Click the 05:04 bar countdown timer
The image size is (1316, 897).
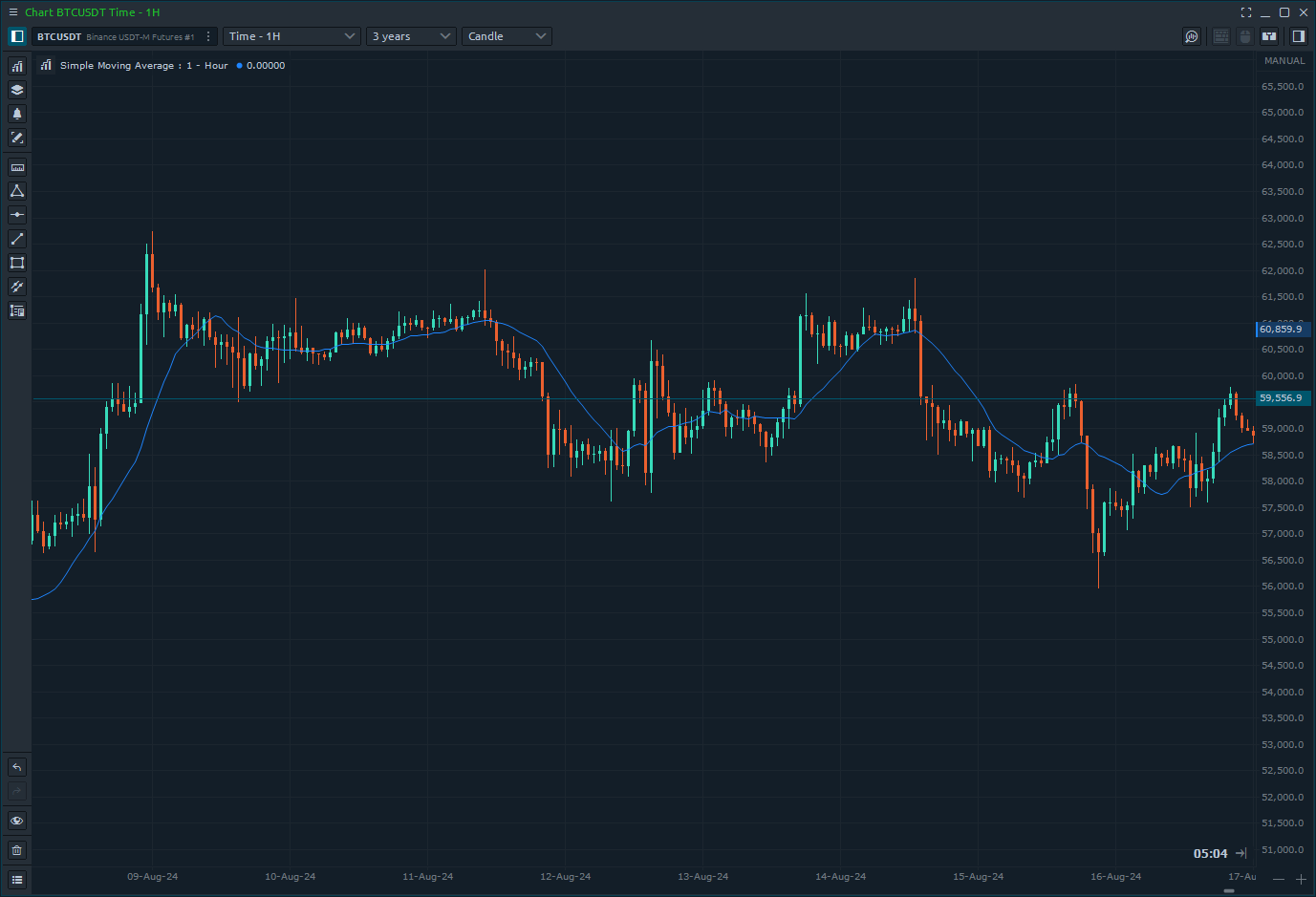tap(1210, 853)
